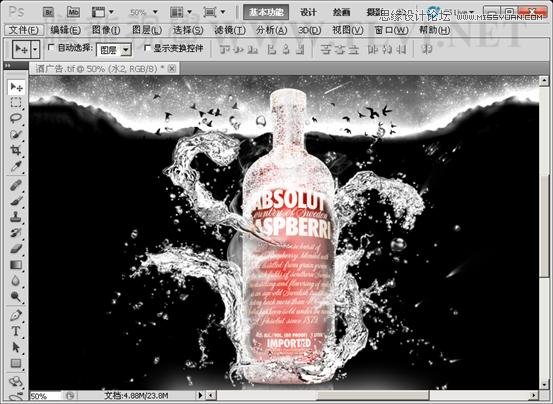Click the horizontal scrollbar right arrow

534,396
